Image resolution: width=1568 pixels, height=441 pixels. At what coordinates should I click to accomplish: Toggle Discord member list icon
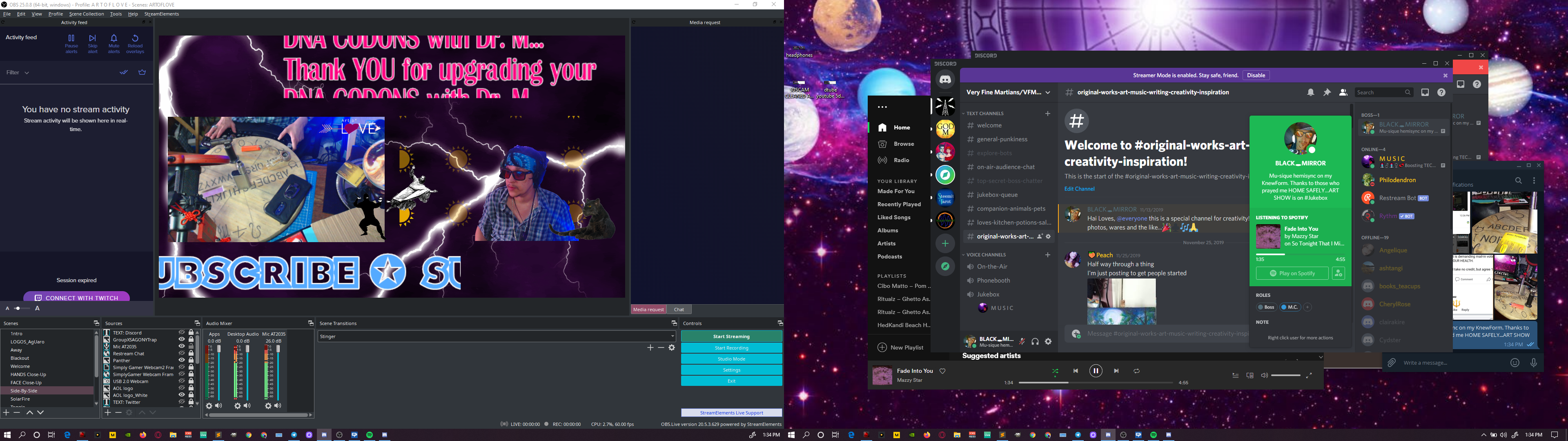point(1343,93)
